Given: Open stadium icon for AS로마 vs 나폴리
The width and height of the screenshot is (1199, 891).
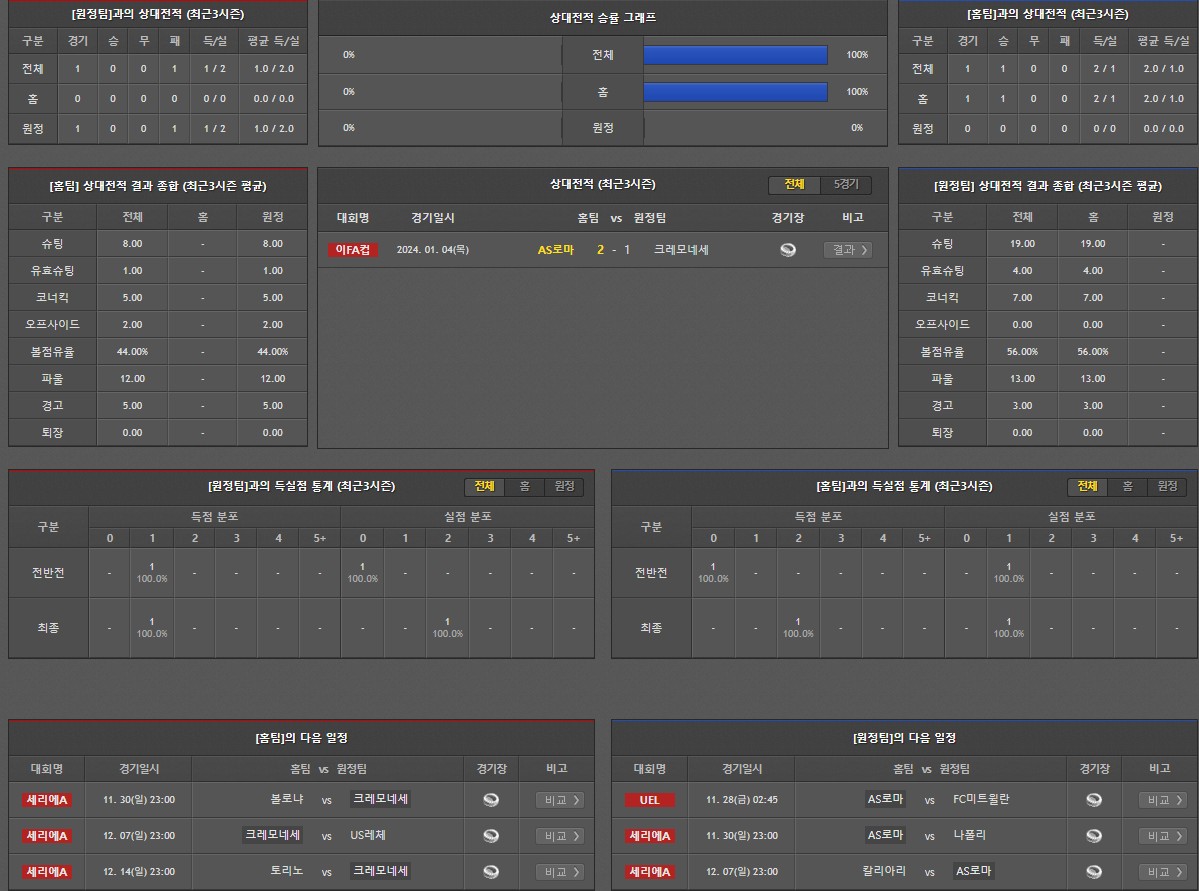Looking at the screenshot, I should (x=1094, y=836).
